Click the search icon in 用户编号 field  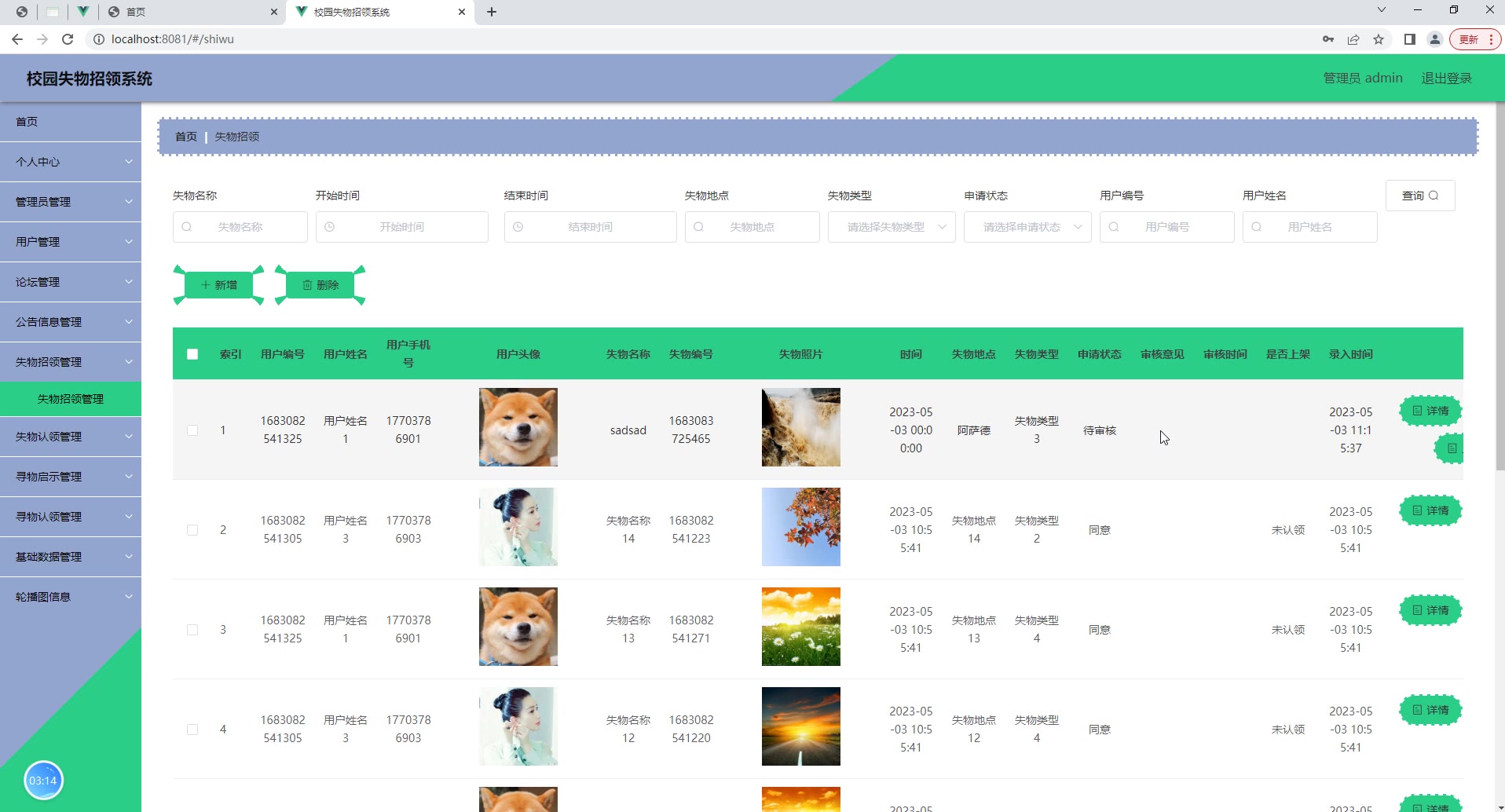[1114, 227]
